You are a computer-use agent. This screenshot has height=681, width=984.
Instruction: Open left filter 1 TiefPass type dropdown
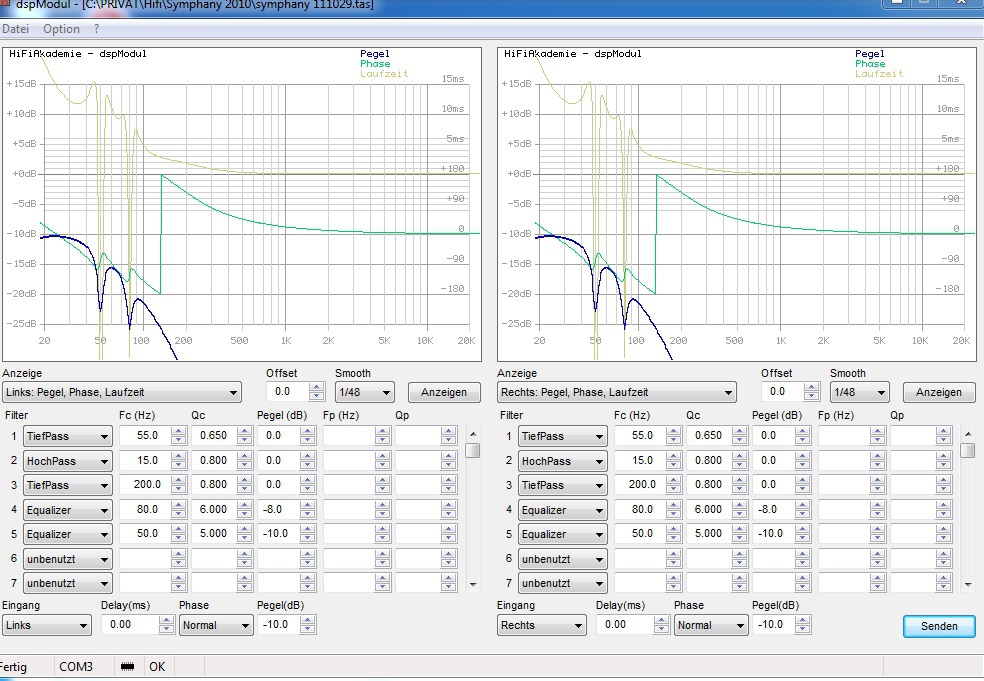[x=68, y=436]
